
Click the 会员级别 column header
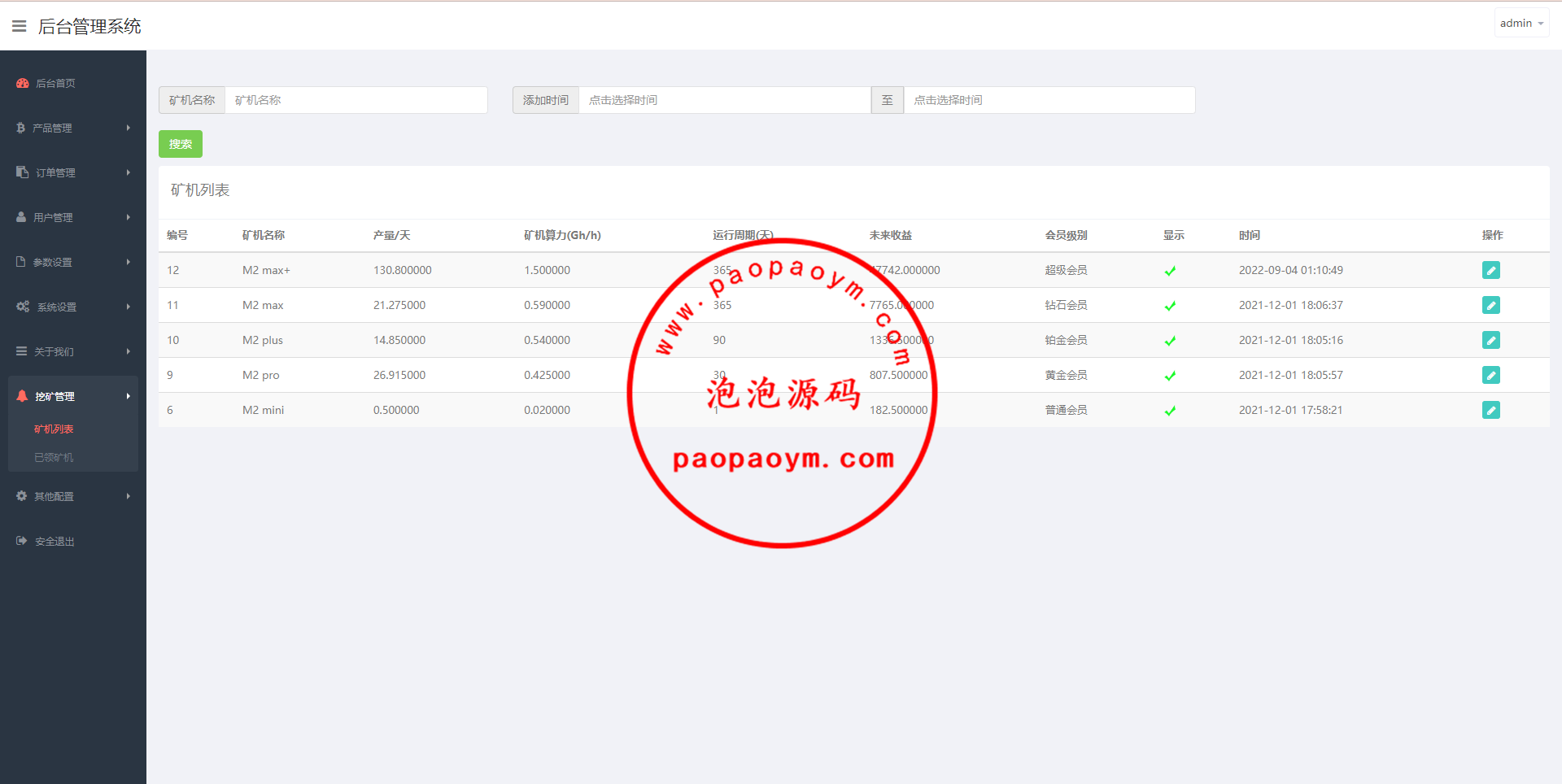coord(1067,235)
